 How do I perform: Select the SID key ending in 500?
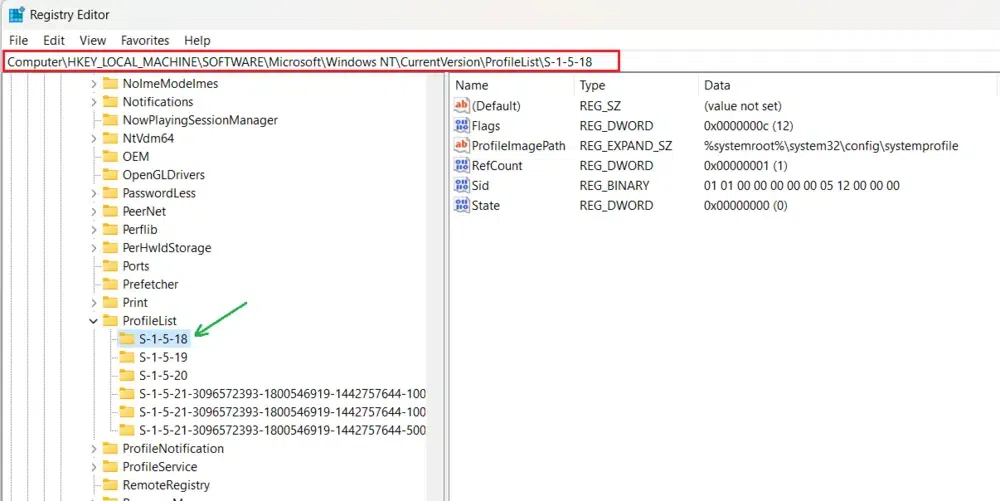click(283, 430)
